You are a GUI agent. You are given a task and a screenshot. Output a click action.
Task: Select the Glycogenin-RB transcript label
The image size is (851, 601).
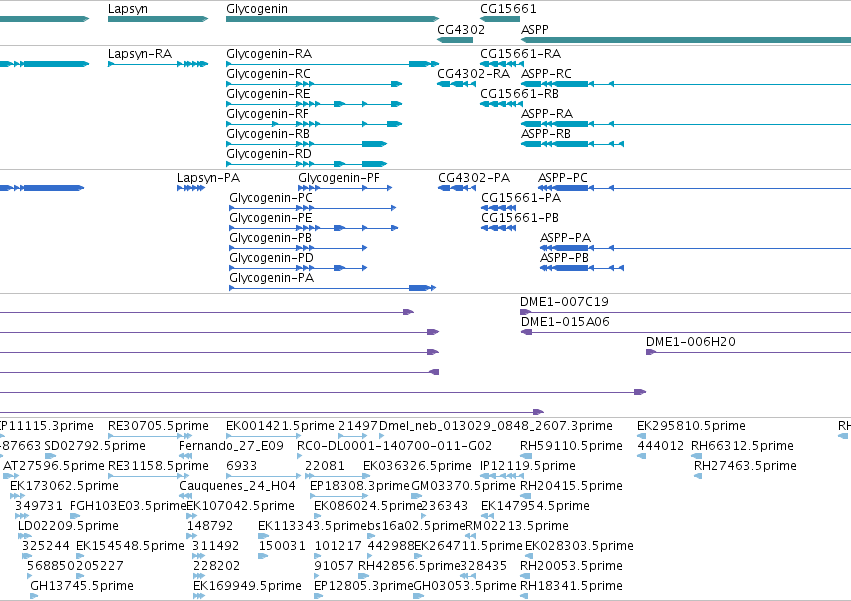point(268,134)
